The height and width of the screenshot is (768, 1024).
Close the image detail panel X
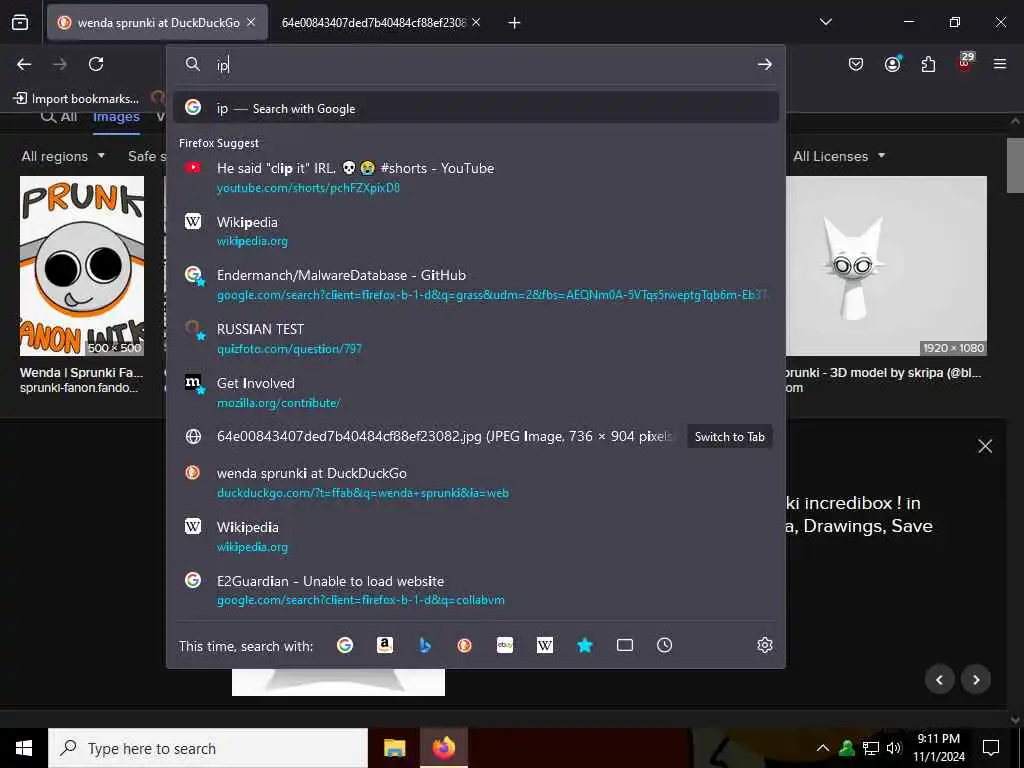(x=985, y=446)
